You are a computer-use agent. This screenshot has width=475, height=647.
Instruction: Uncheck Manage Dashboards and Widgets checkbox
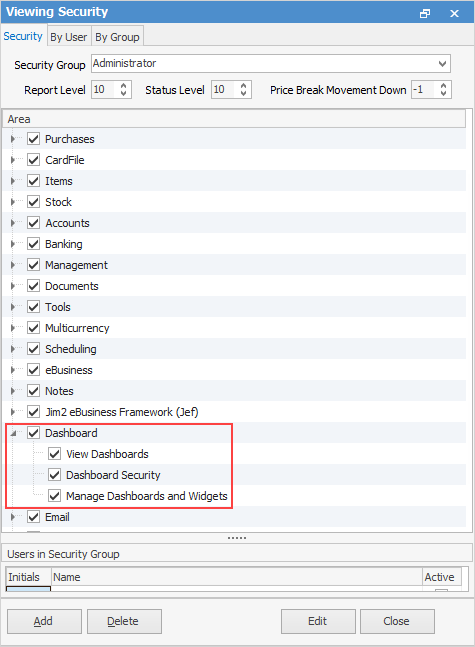[x=54, y=496]
